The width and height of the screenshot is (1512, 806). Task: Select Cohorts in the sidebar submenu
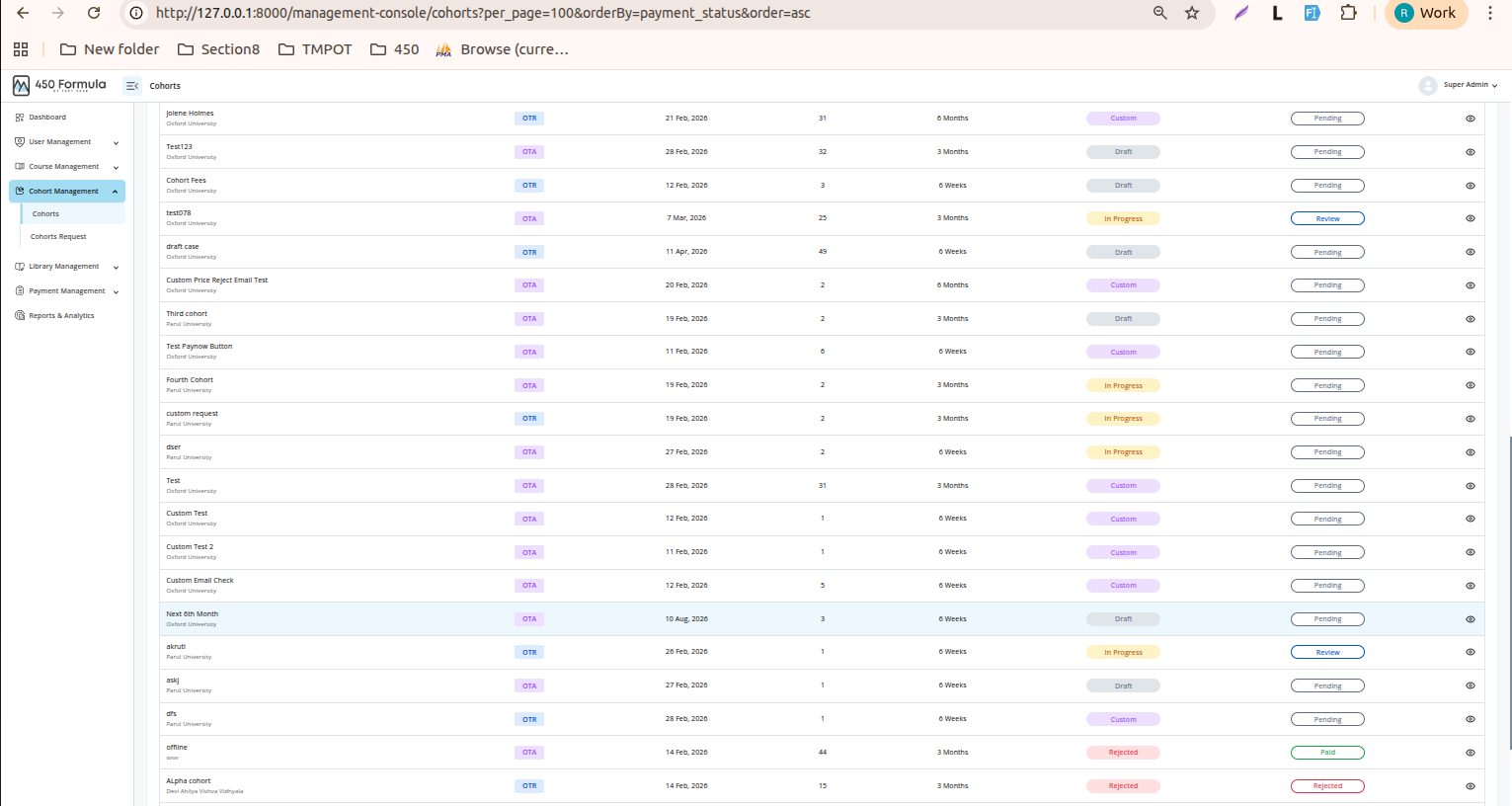coord(45,214)
